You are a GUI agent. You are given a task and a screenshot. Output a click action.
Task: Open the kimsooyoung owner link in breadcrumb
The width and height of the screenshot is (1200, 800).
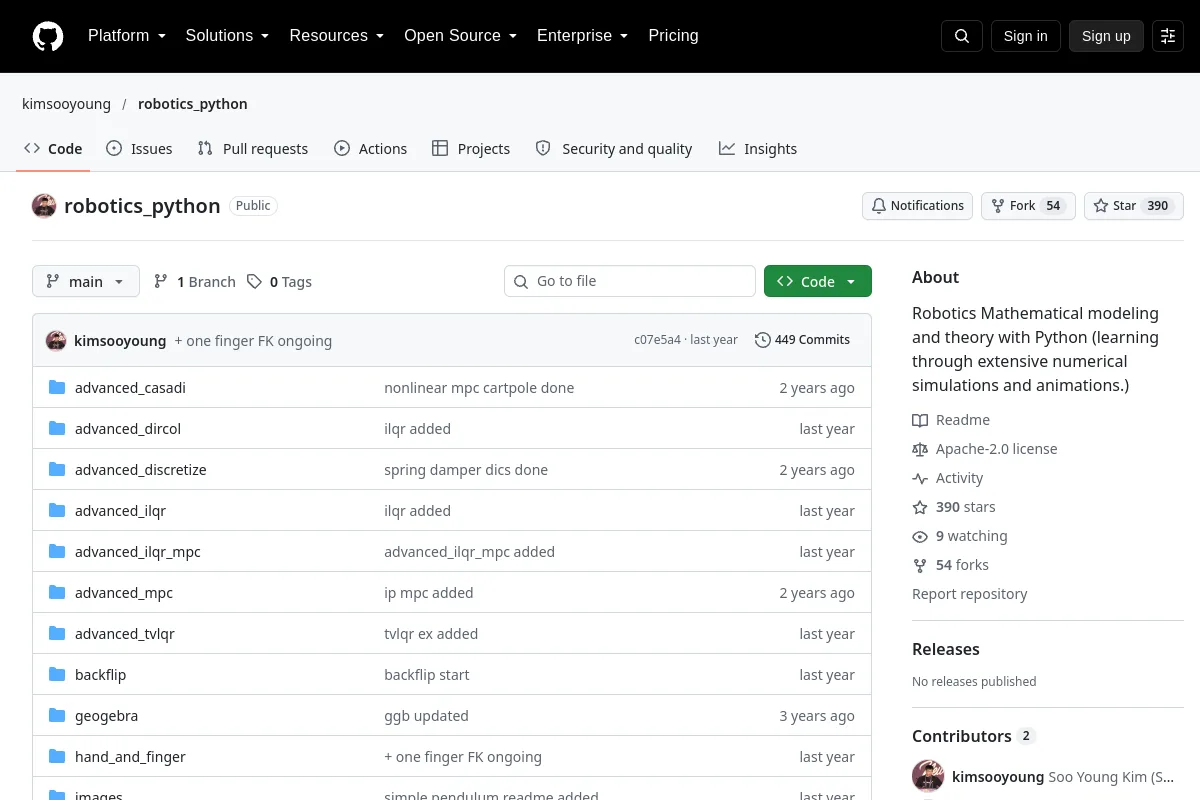tap(66, 104)
